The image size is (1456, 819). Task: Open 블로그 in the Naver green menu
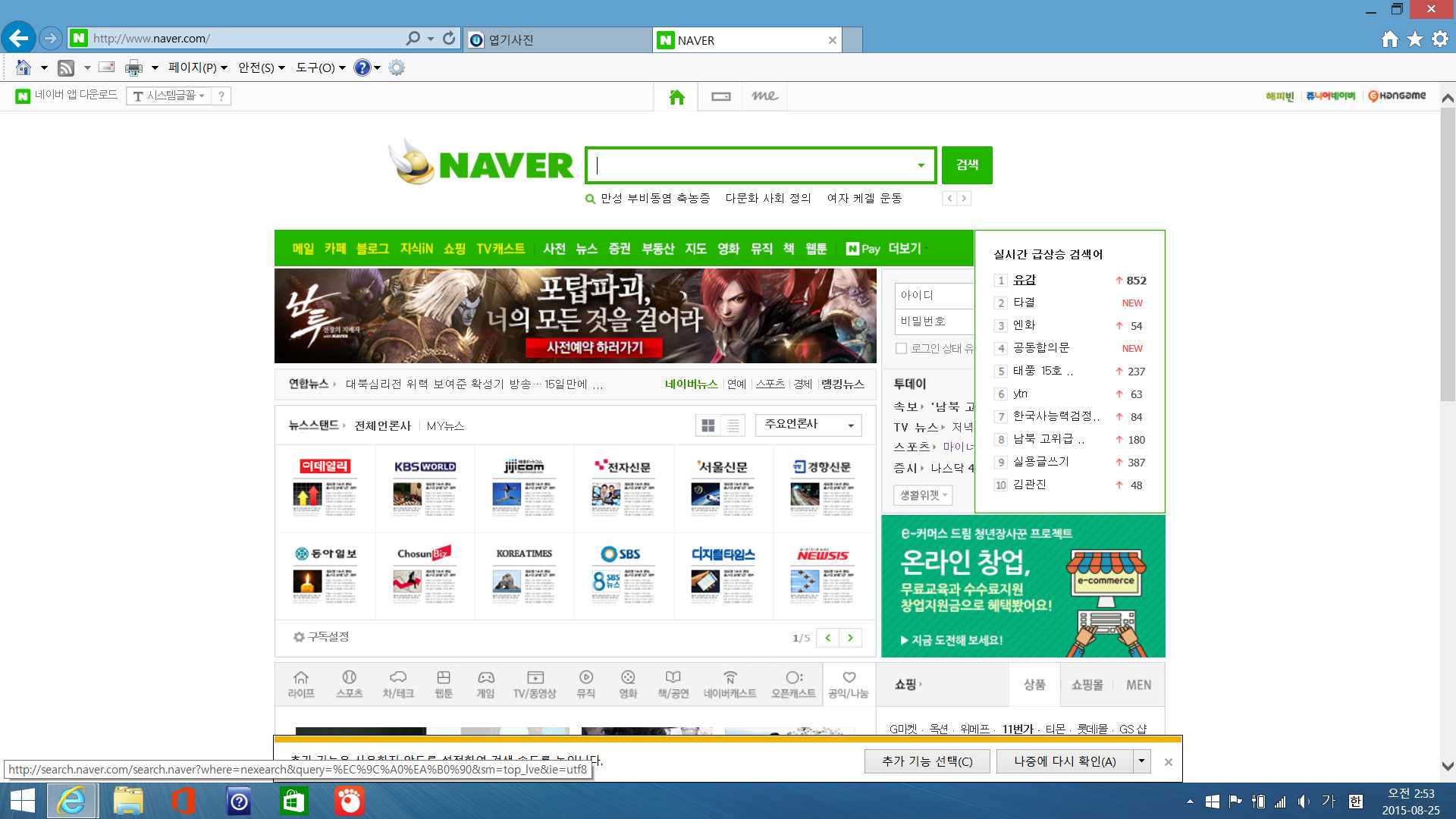pyautogui.click(x=372, y=249)
